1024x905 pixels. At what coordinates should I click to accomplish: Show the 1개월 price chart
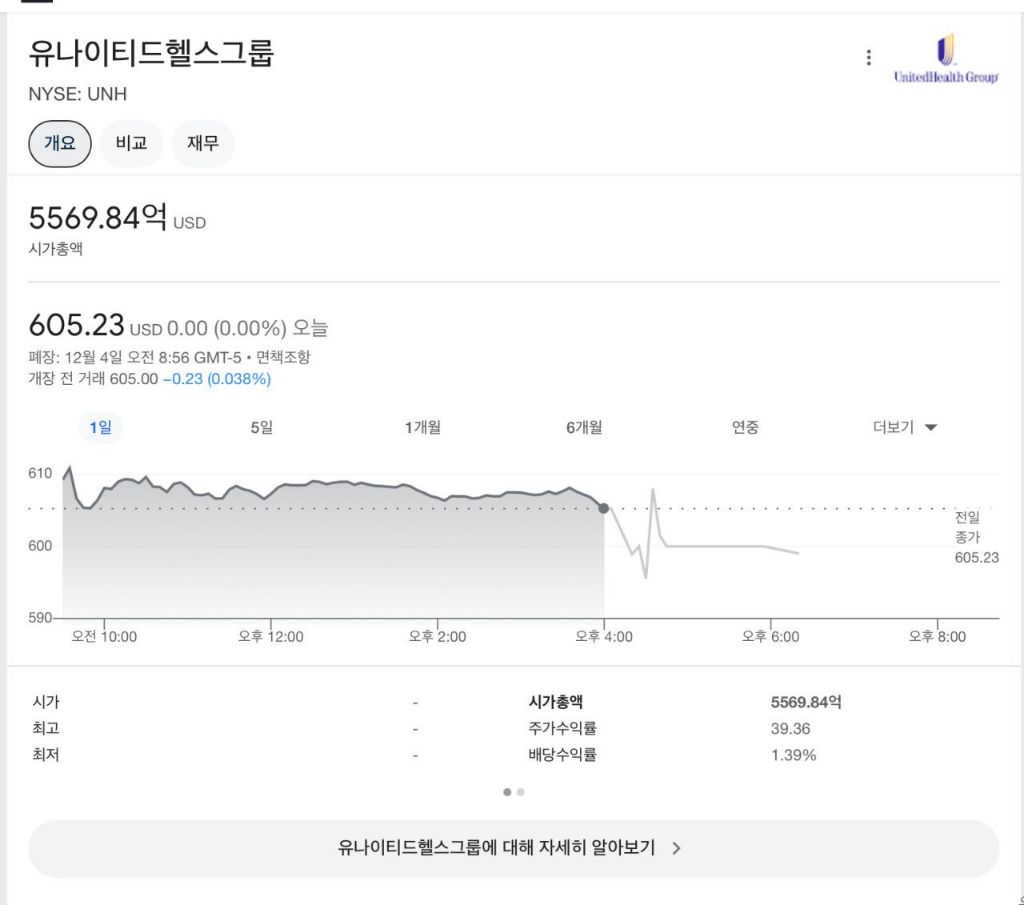coord(421,427)
